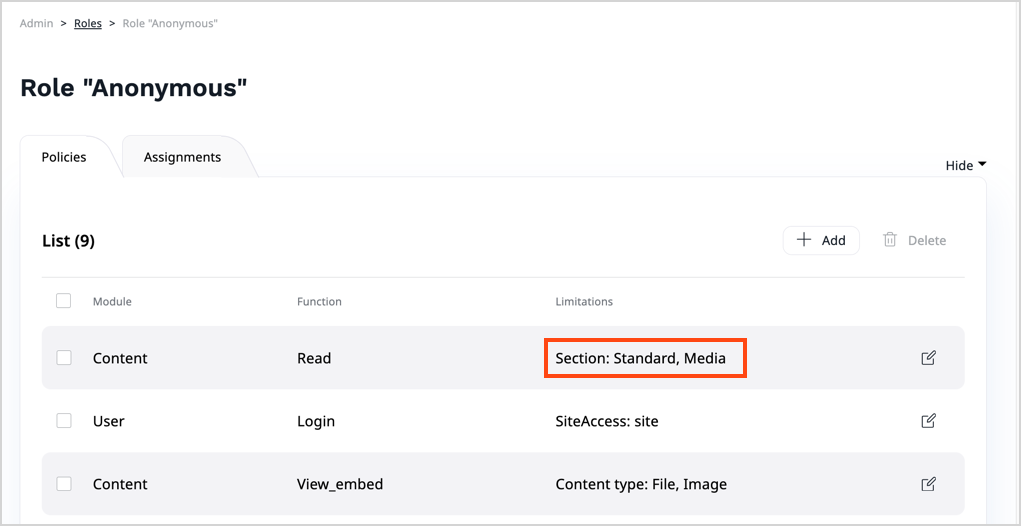Tick the User Login policy checkbox
Image resolution: width=1021 pixels, height=526 pixels.
click(64, 421)
